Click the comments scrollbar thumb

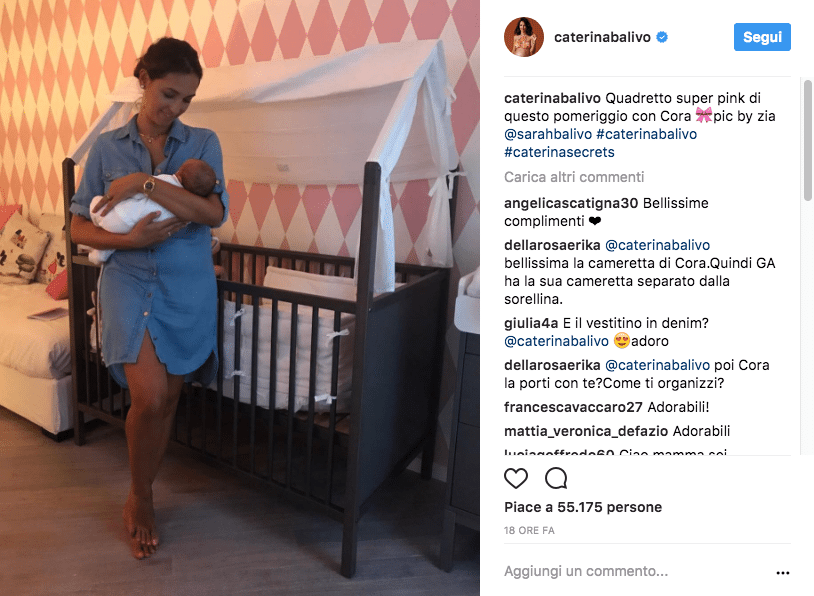tap(807, 140)
